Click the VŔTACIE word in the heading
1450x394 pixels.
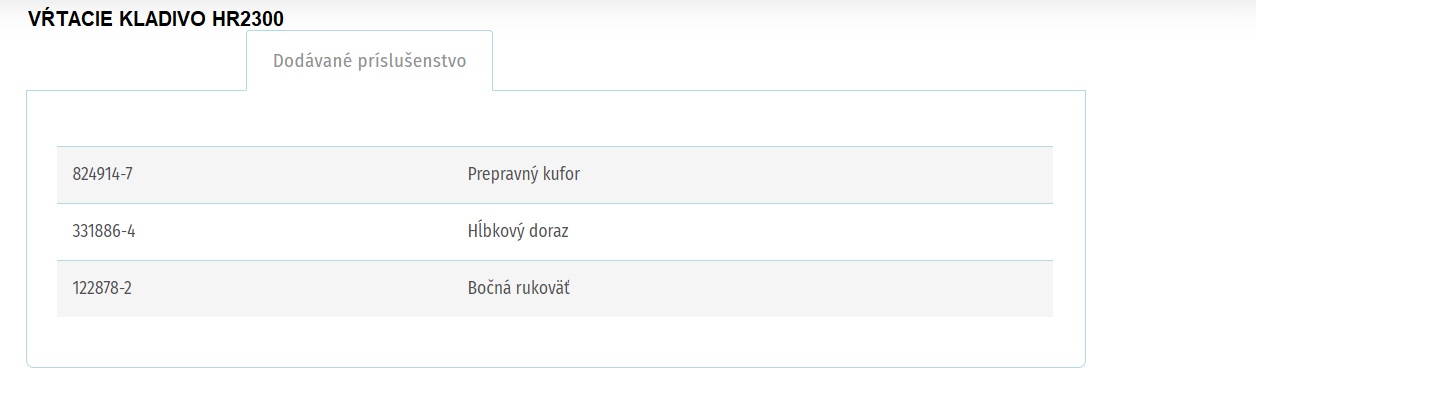(x=65, y=18)
